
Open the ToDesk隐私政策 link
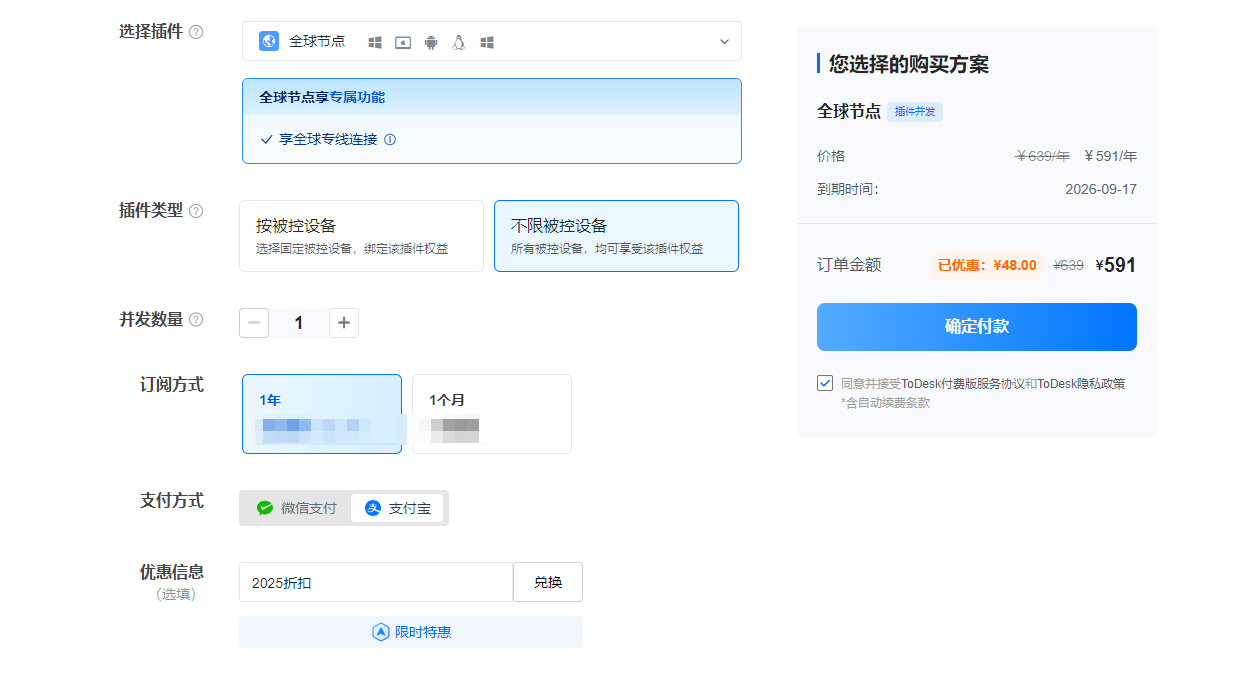tap(1081, 383)
